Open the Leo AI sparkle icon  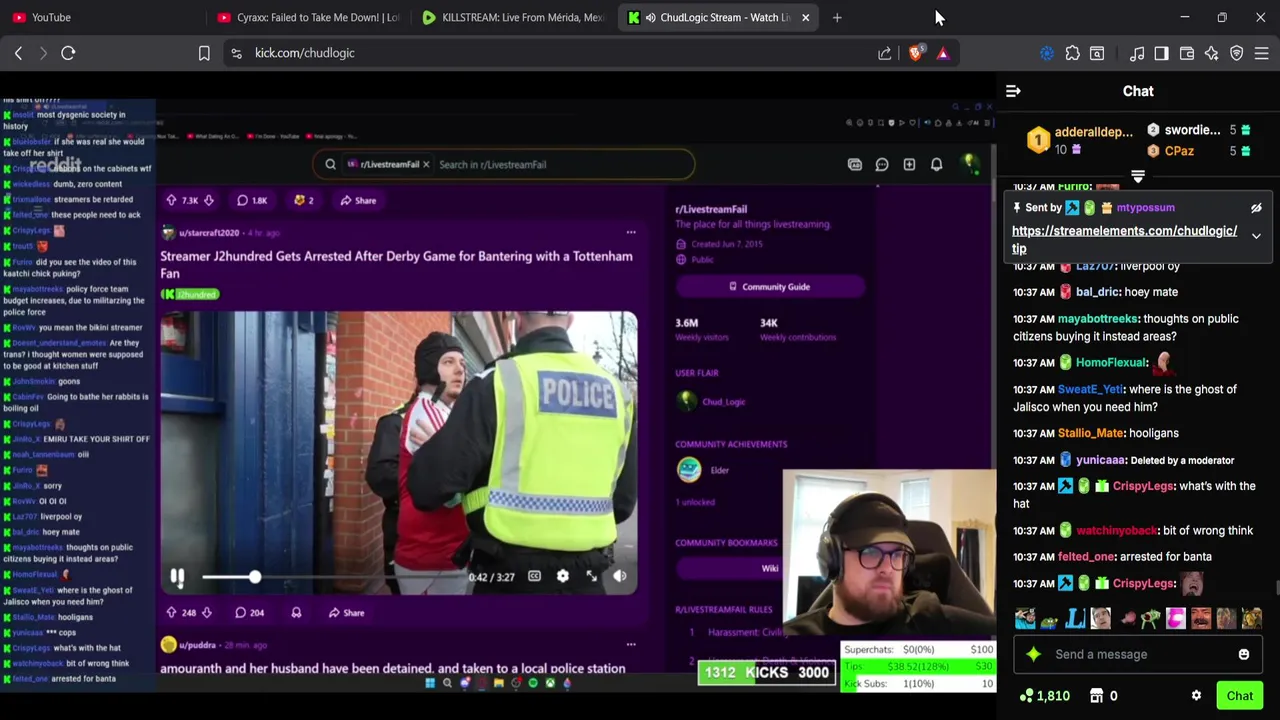(x=1212, y=53)
